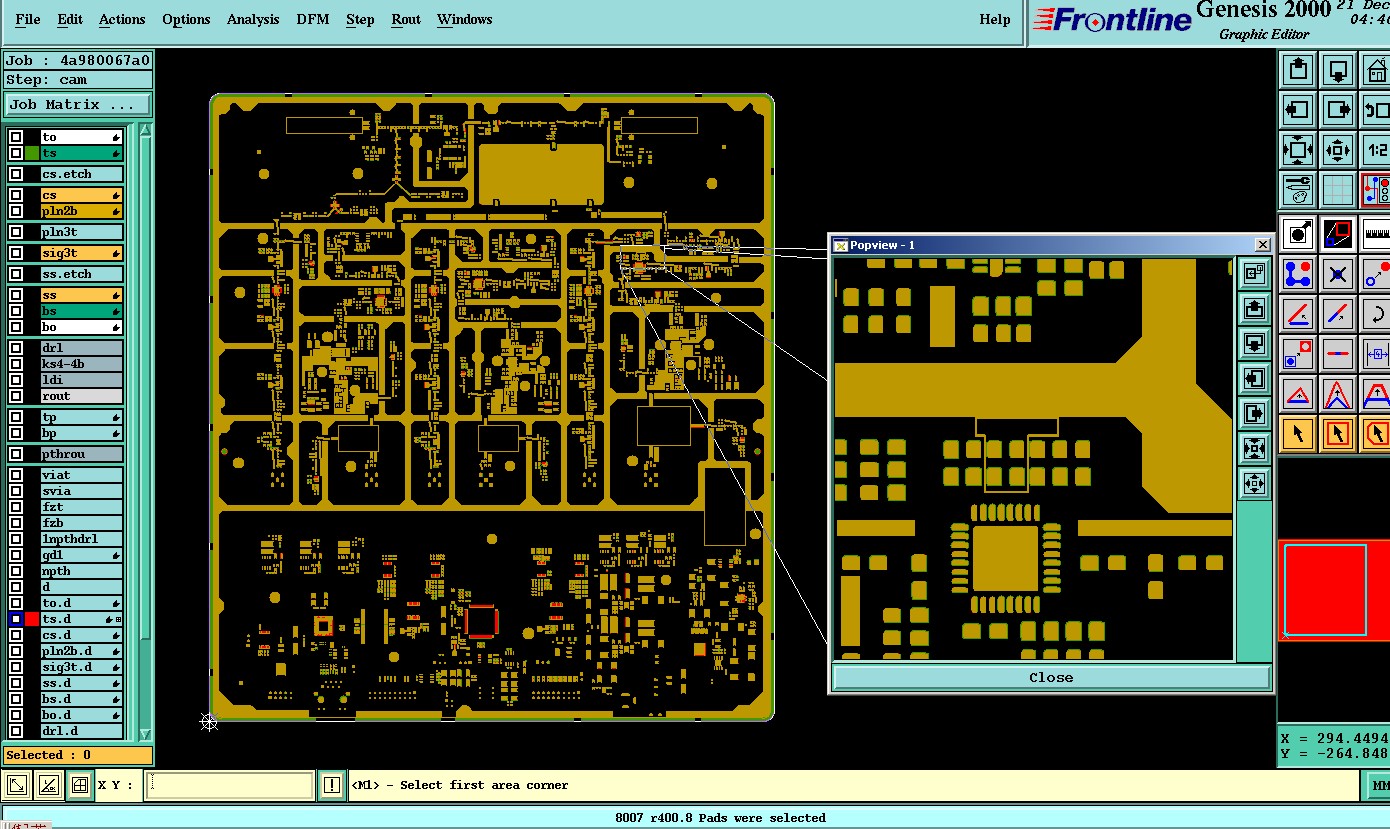The height and width of the screenshot is (829, 1390).
Task: Select the plain arrow select tool
Action: pos(1298,434)
